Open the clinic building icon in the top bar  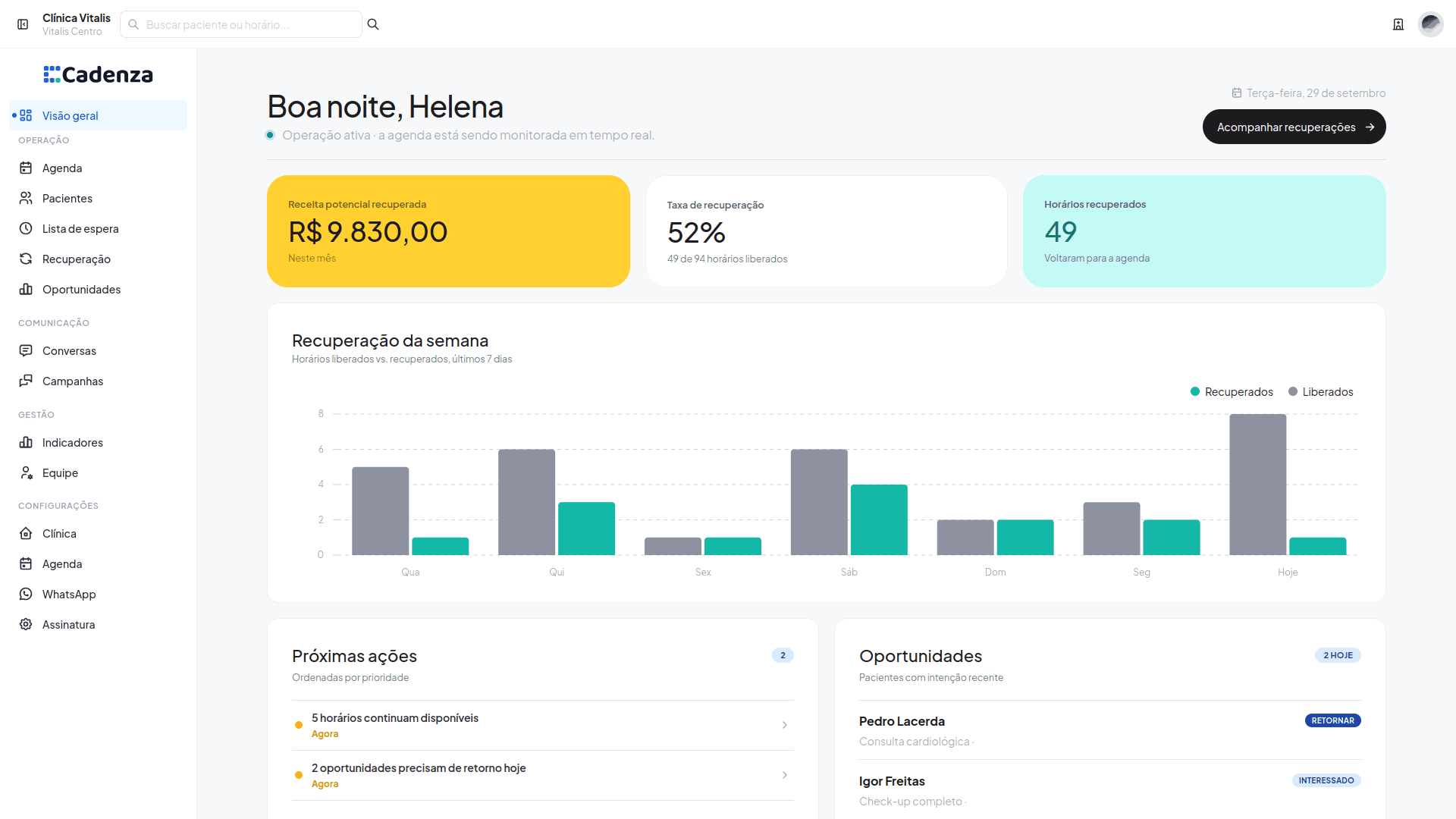pyautogui.click(x=1398, y=24)
